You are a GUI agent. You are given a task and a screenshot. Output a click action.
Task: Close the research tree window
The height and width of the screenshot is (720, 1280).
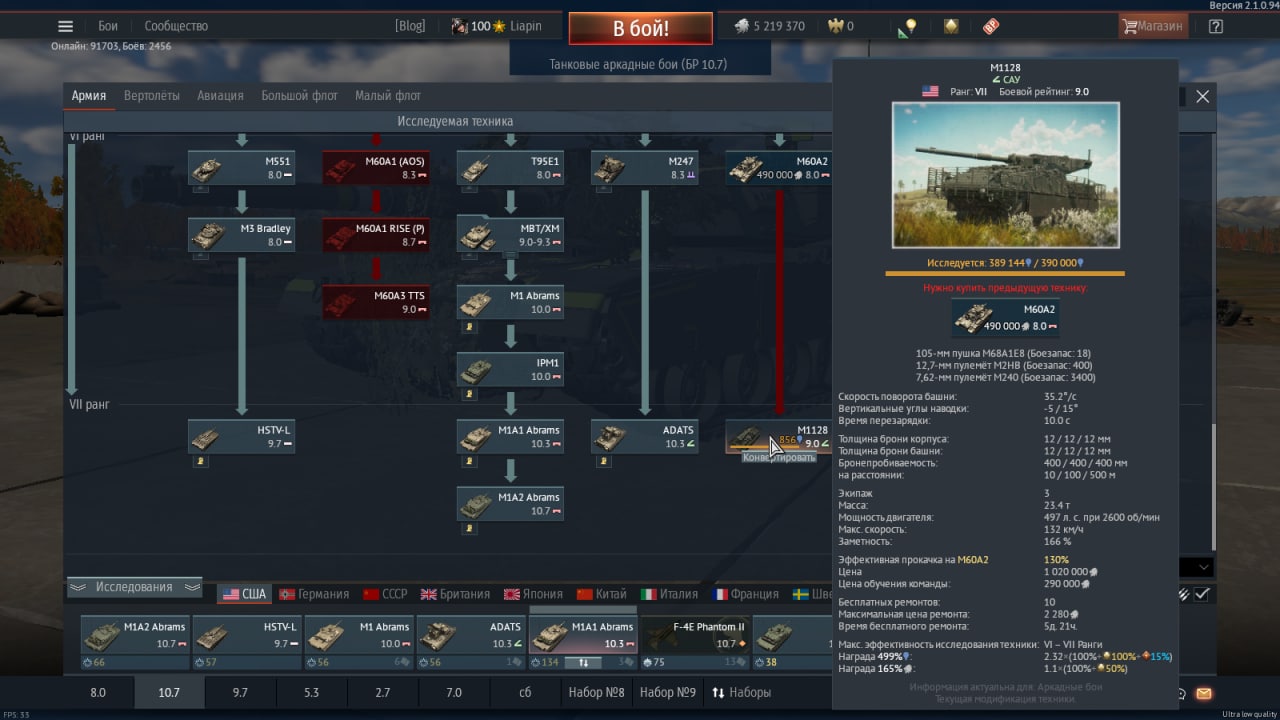1203,96
